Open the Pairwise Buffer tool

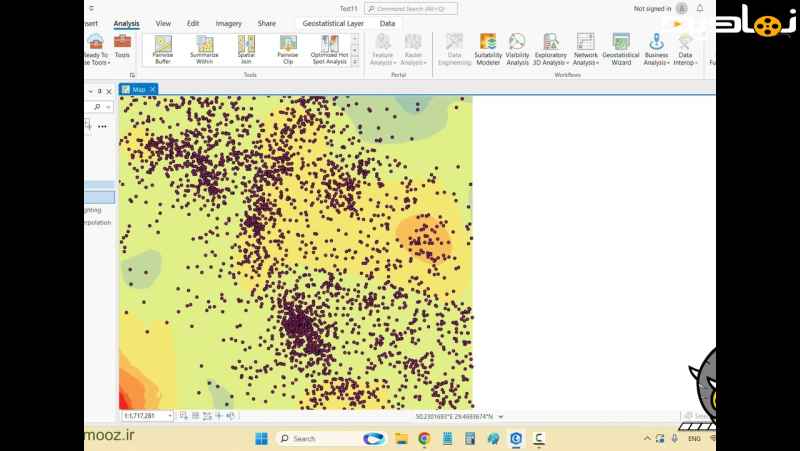[162, 49]
